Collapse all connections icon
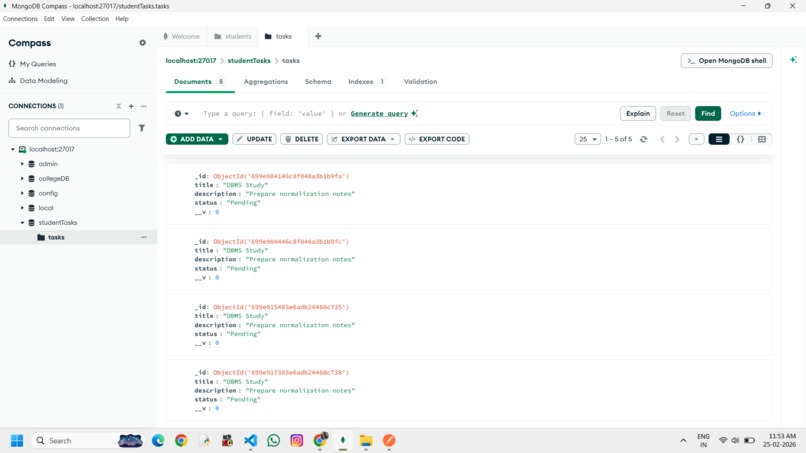806x453 pixels. tap(119, 106)
